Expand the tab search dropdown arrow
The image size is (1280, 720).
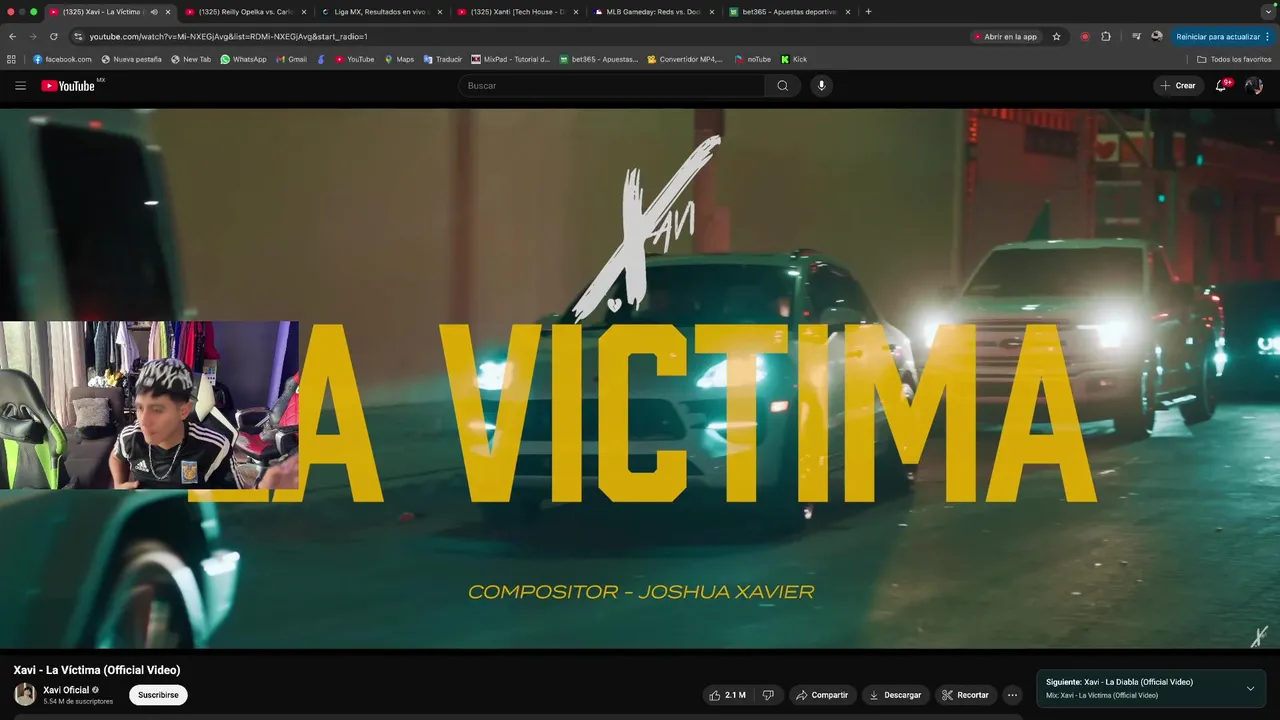point(1267,12)
